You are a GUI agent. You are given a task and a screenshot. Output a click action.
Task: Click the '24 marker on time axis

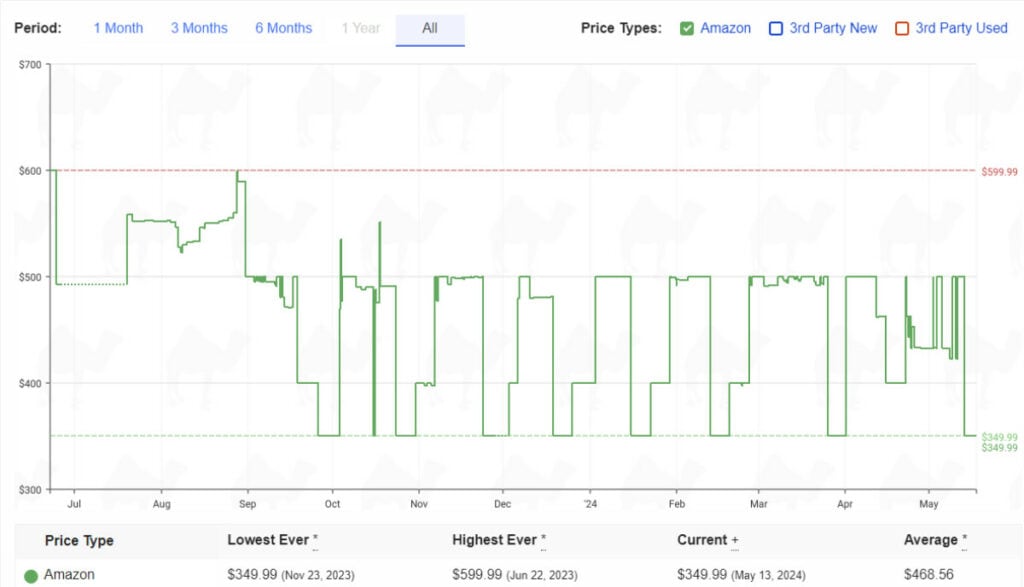589,504
